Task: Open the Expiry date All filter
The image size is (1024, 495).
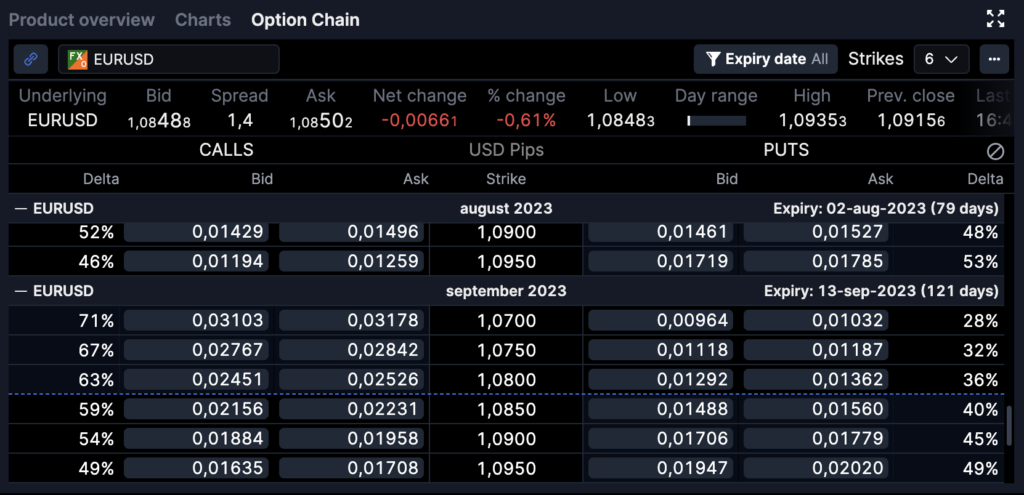Action: coord(766,59)
